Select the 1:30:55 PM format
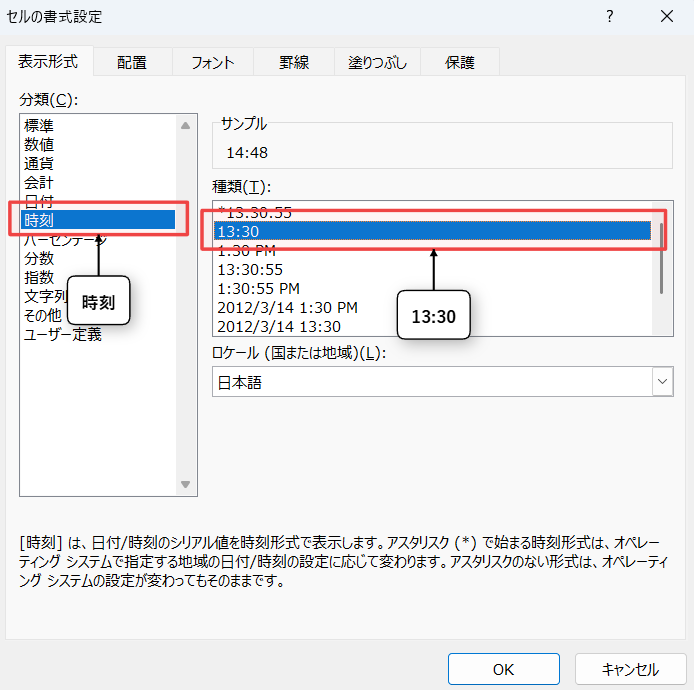 (x=258, y=288)
